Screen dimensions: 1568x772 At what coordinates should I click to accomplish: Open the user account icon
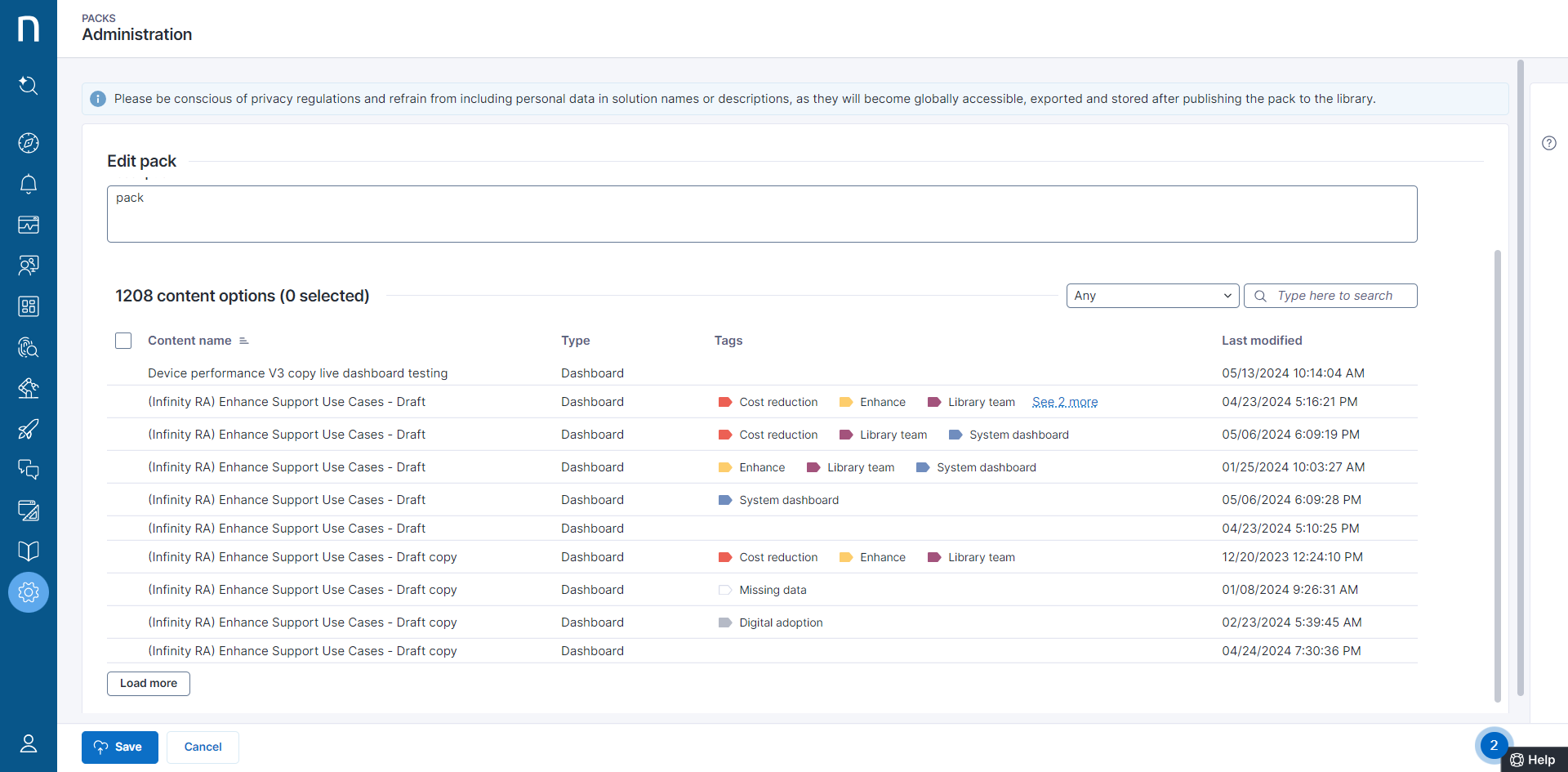tap(29, 743)
